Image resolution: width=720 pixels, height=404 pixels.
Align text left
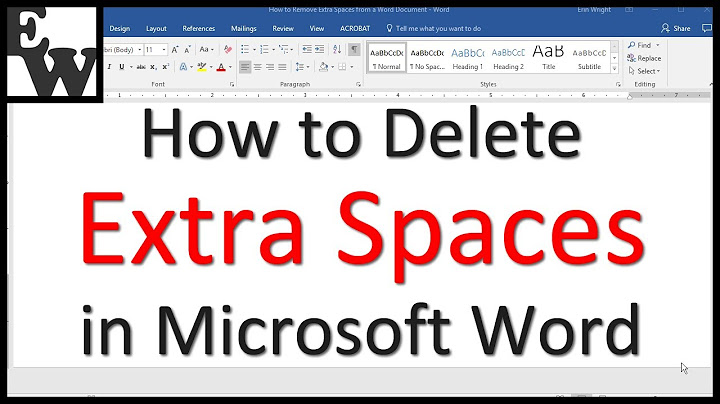tap(245, 67)
